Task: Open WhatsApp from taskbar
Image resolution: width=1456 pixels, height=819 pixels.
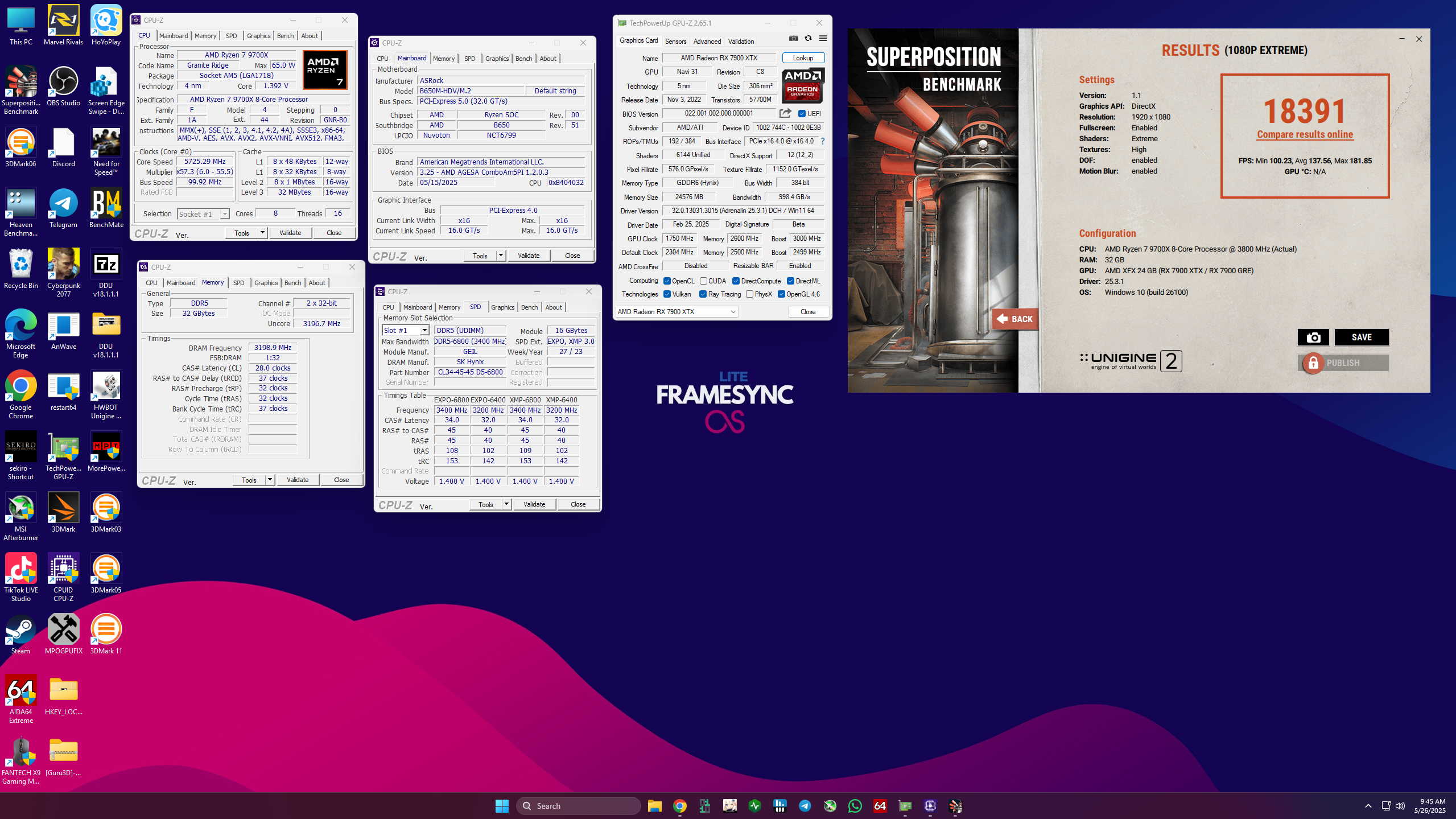Action: 855,805
